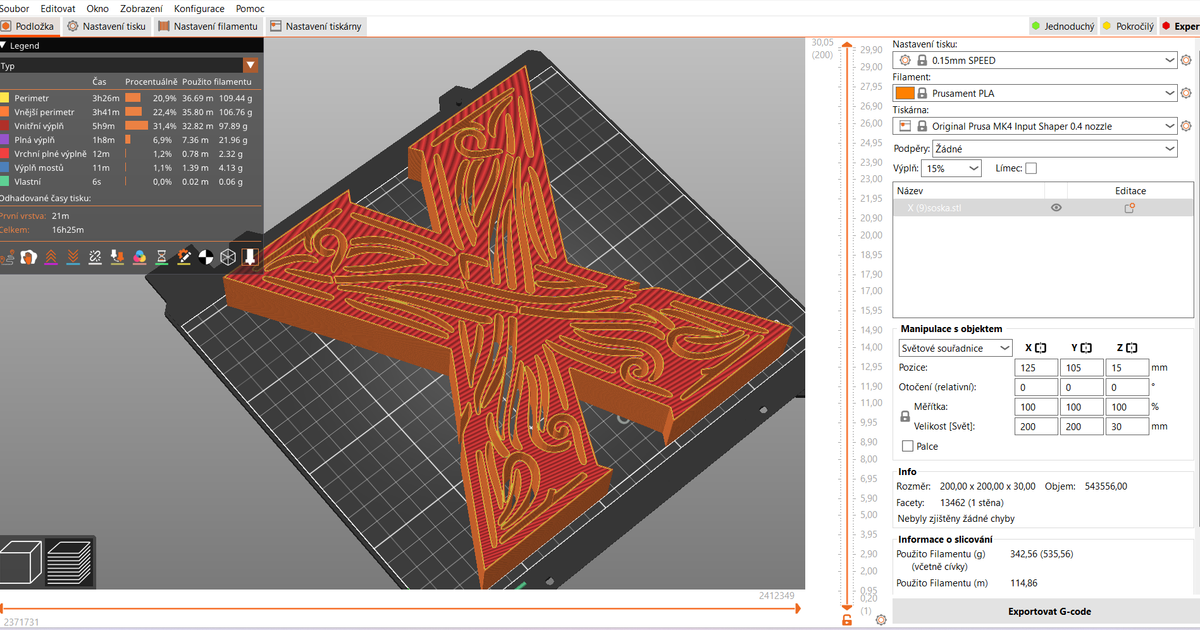Screen dimensions: 1200x630
Task: Enable the Límec (brim) checkbox
Action: coord(1031,168)
